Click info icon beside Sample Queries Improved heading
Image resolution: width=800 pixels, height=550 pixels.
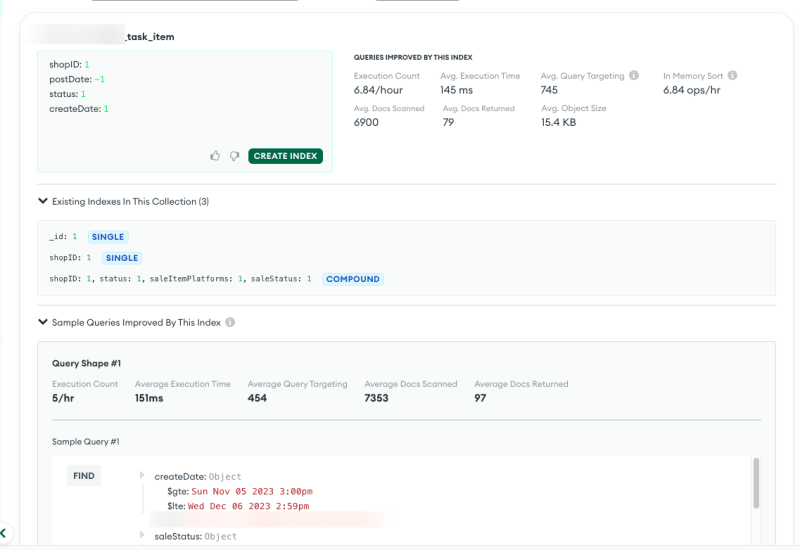[x=230, y=323]
